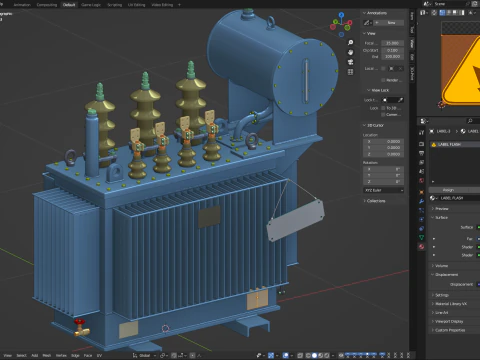Open the World properties tab

[x=422, y=180]
